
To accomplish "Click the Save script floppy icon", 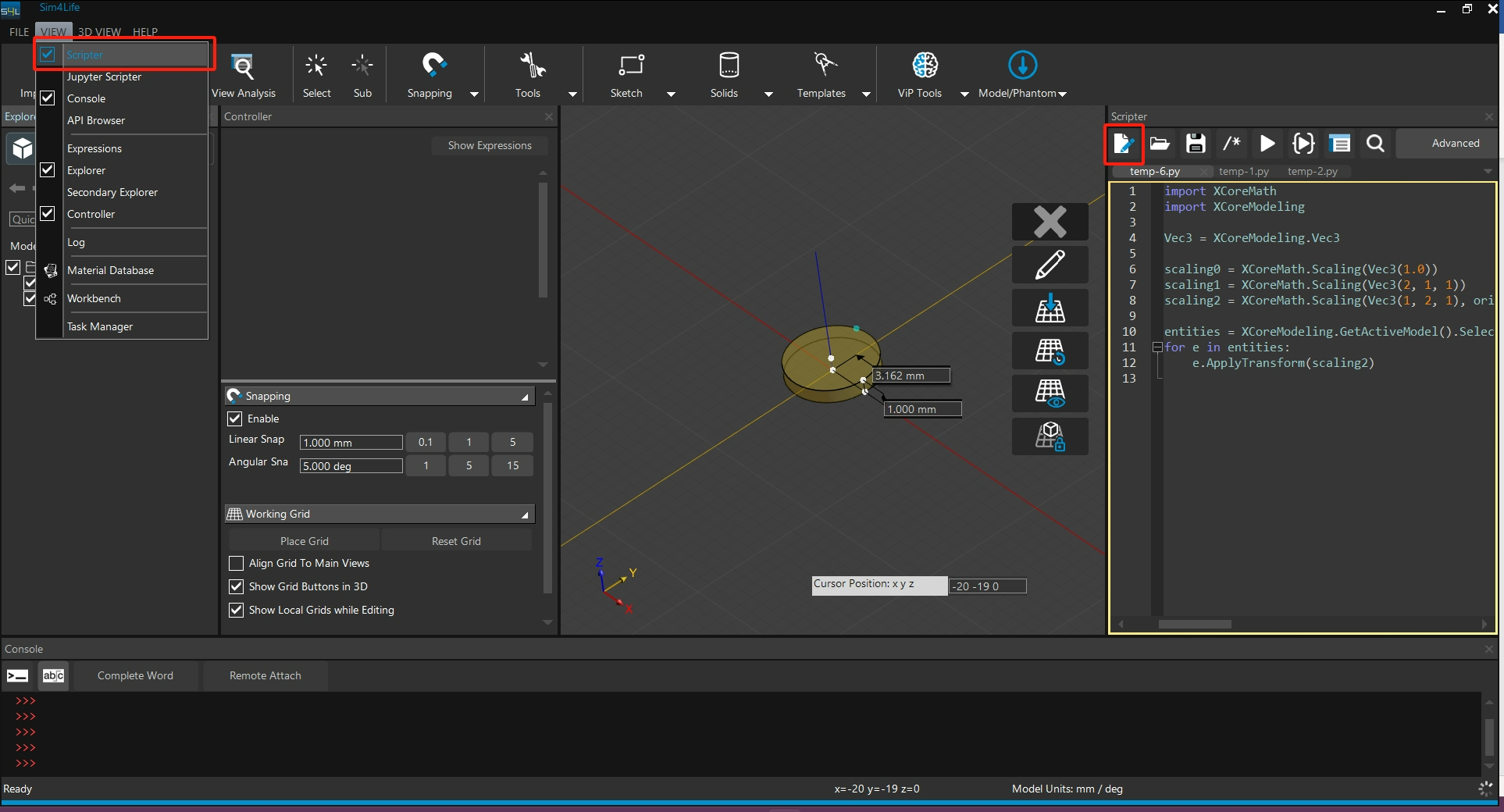I will tap(1196, 144).
